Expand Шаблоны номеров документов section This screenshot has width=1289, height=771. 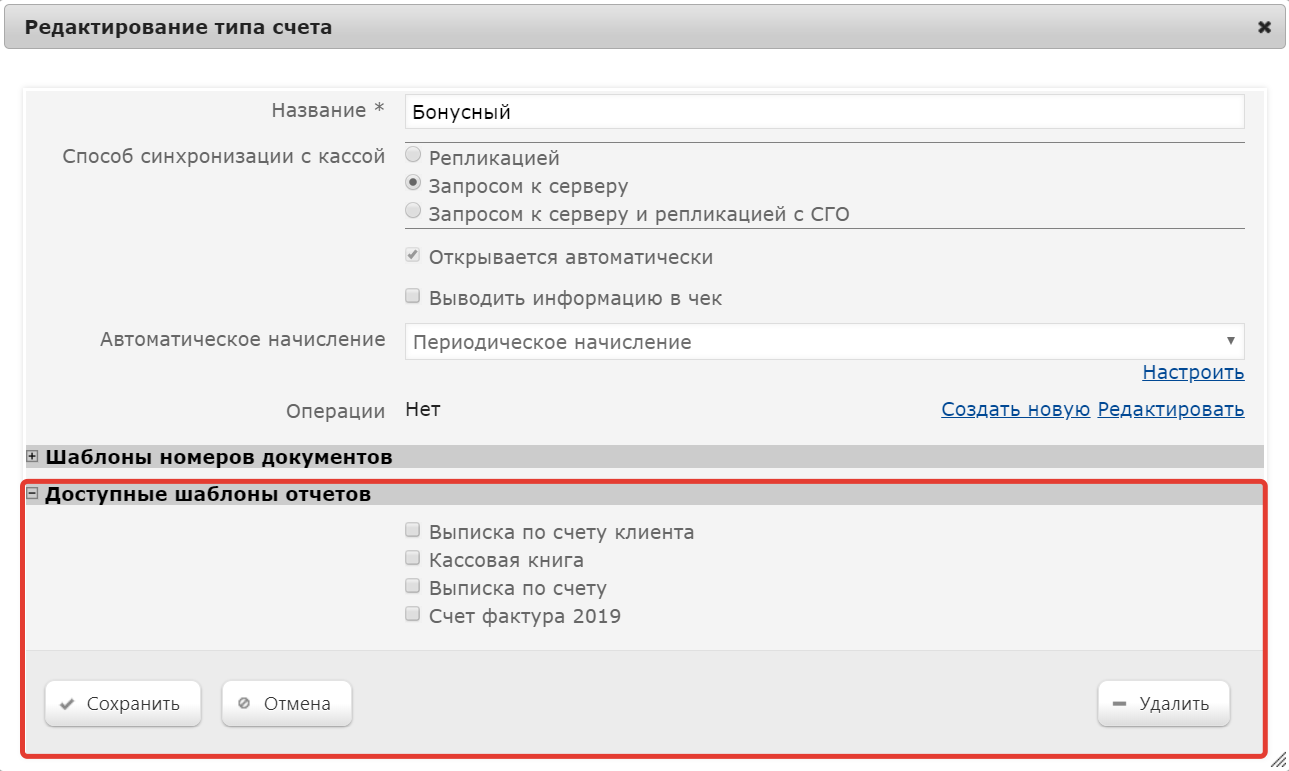click(x=32, y=457)
